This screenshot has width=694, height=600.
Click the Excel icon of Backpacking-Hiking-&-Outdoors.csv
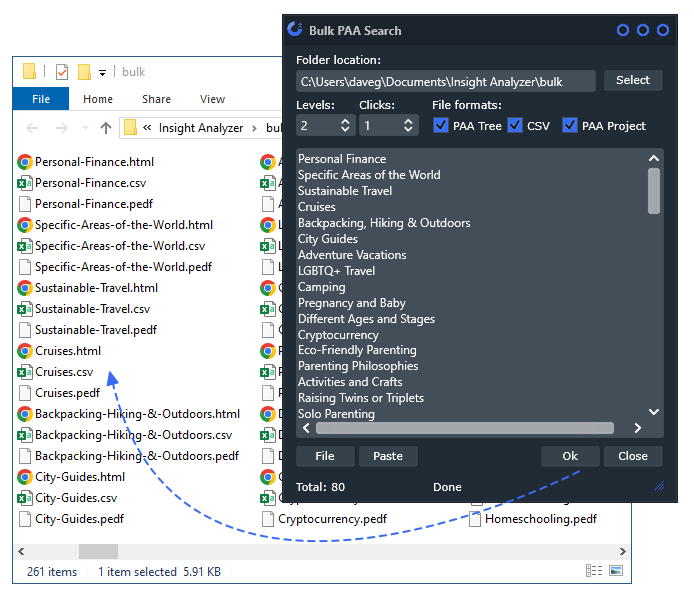(25, 435)
